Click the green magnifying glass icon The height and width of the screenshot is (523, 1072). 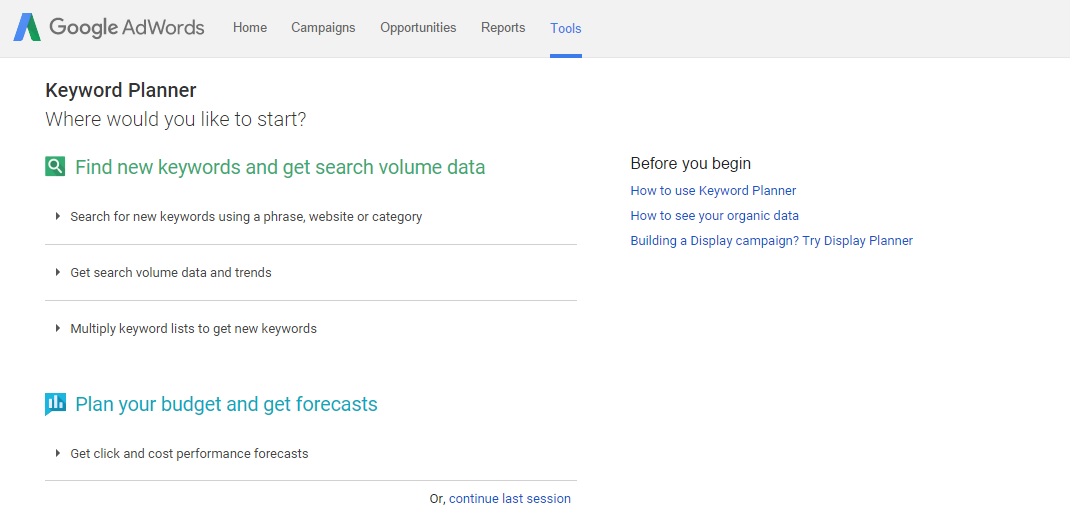click(x=55, y=167)
